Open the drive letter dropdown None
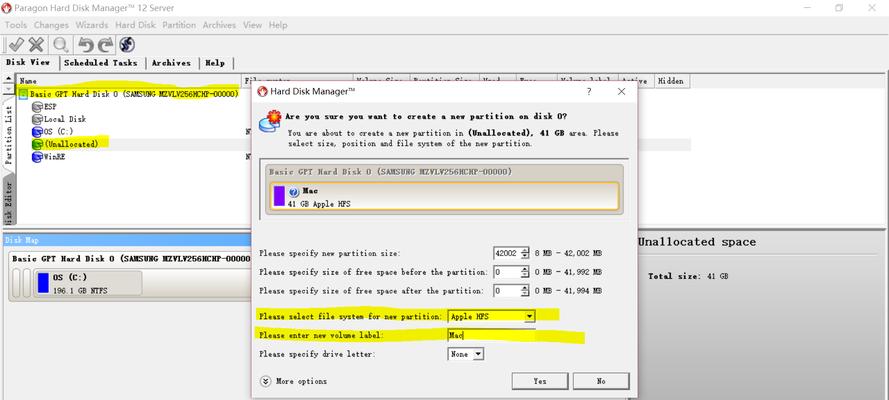The height and width of the screenshot is (400, 889). tap(478, 354)
